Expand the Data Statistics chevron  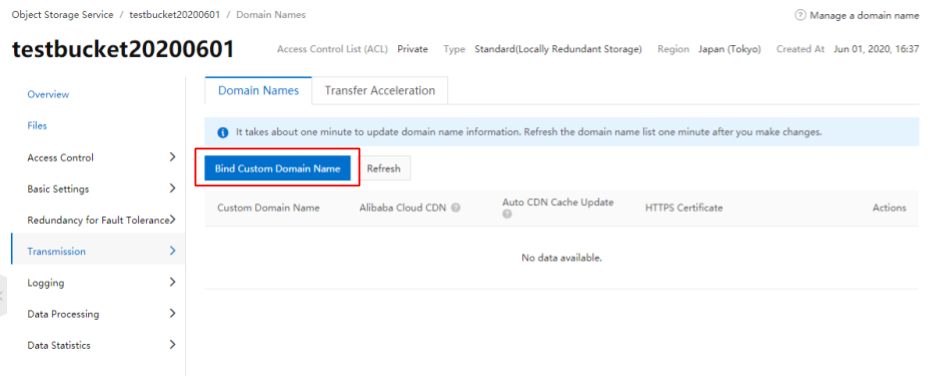tap(173, 345)
